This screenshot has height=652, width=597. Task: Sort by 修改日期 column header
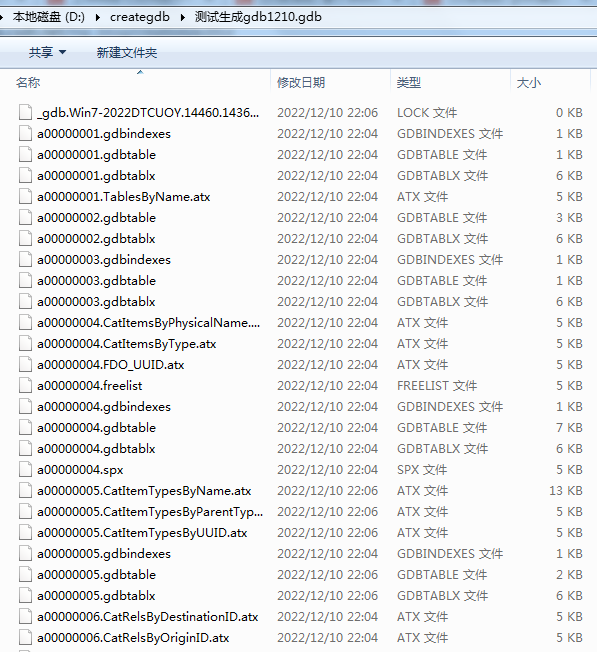(301, 83)
